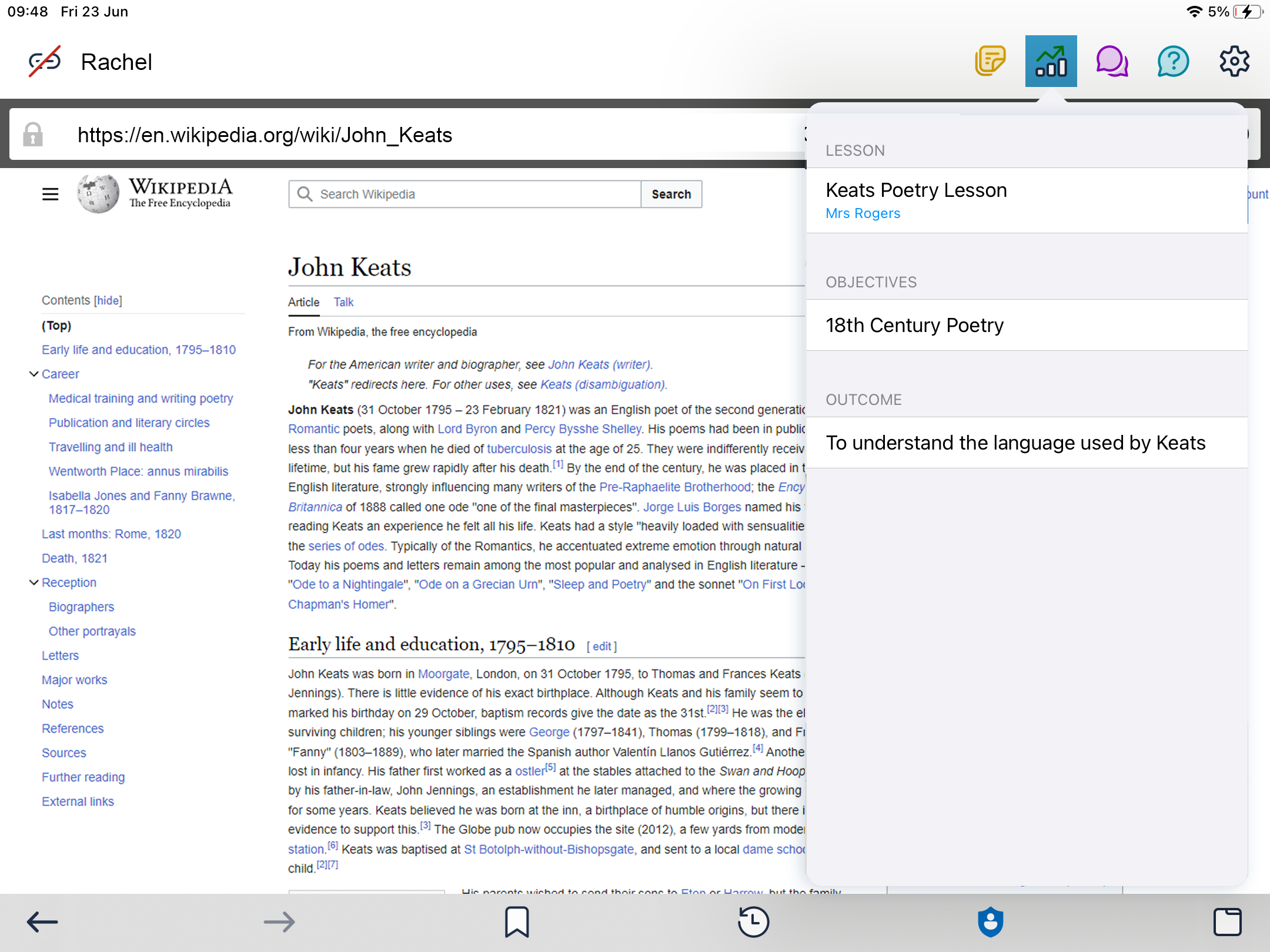The width and height of the screenshot is (1270, 952).
Task: Tap the disconnected link icon beside Rachel
Action: pos(45,61)
